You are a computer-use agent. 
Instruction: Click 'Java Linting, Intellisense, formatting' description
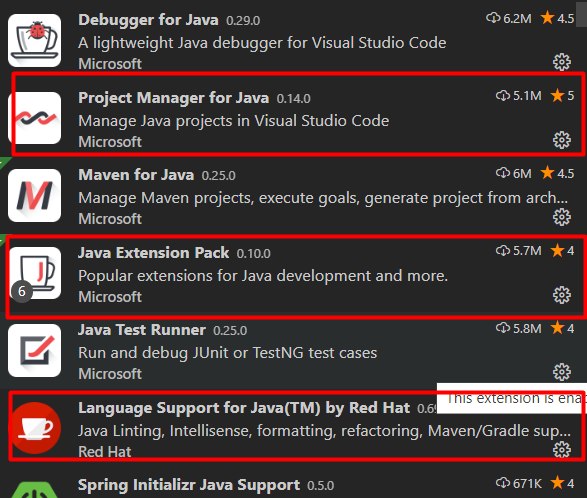[325, 431]
